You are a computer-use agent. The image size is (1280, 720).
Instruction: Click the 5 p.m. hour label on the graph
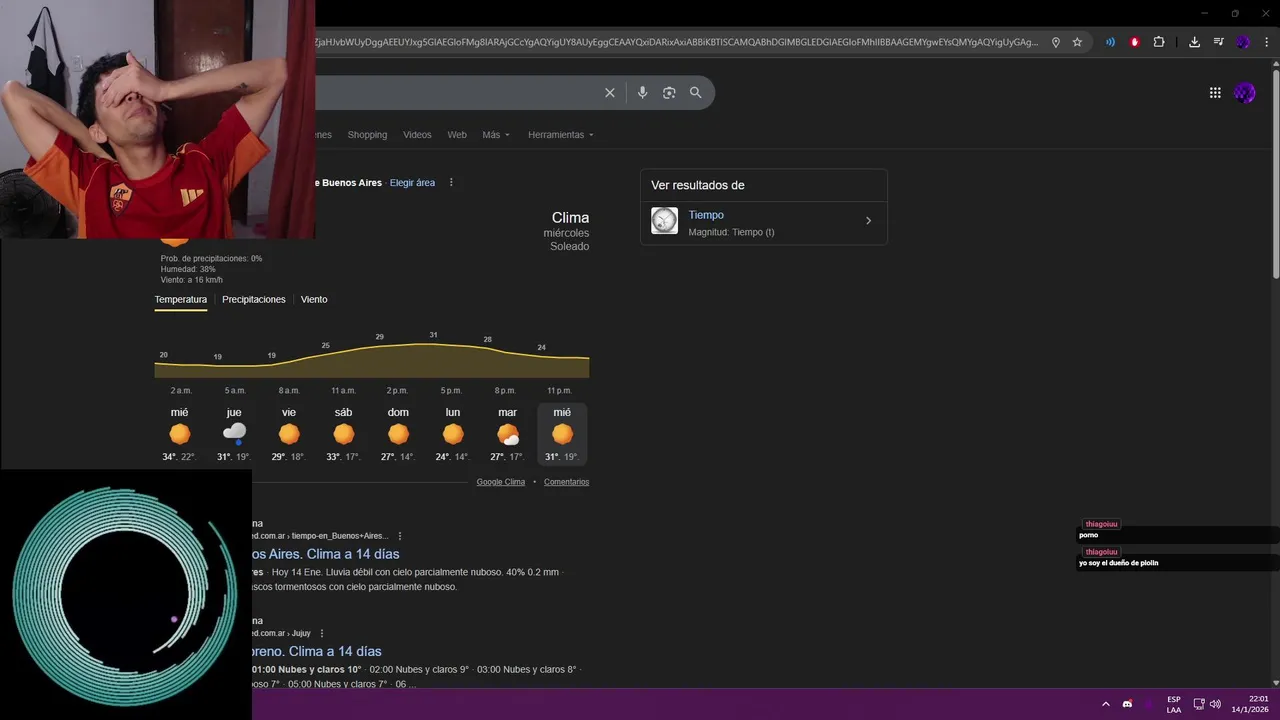[x=451, y=391]
